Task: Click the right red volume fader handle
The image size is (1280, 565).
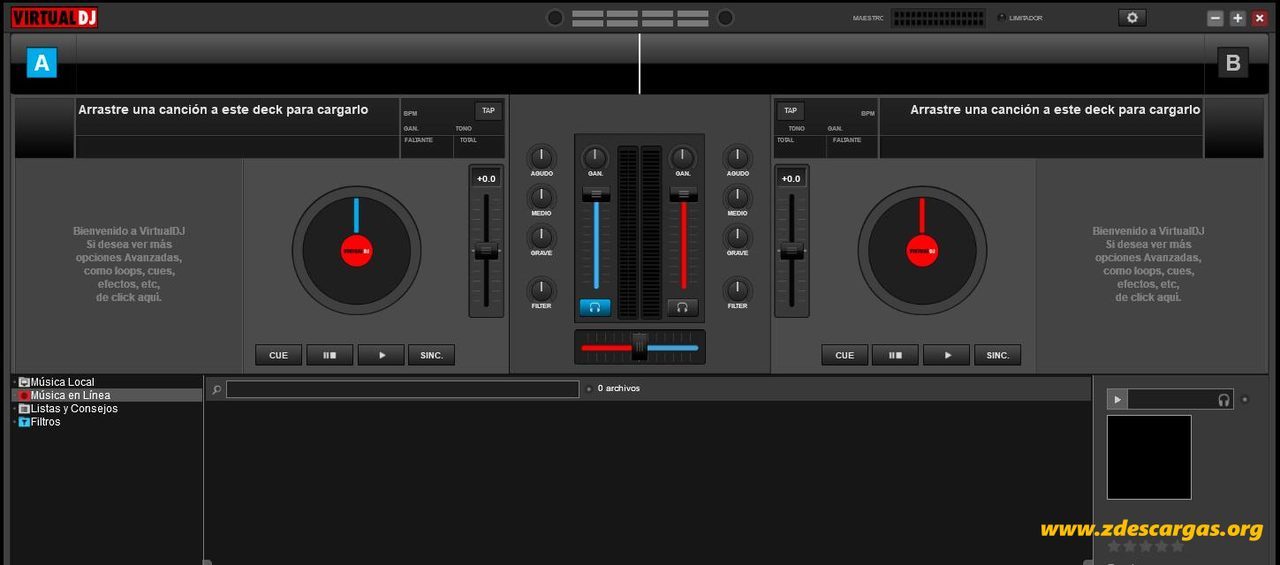Action: click(684, 194)
